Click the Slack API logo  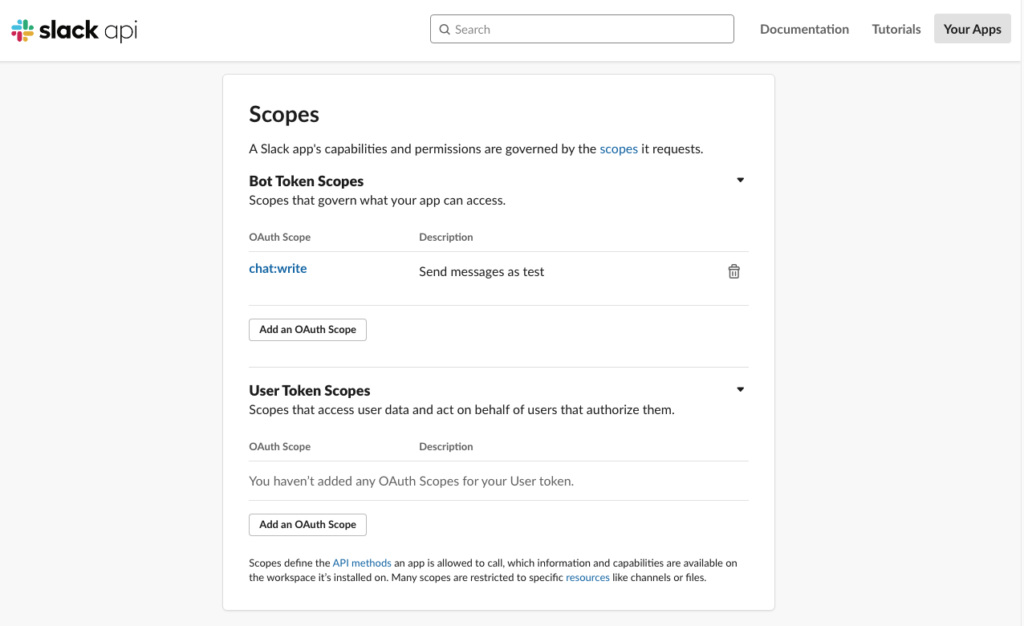pos(75,30)
